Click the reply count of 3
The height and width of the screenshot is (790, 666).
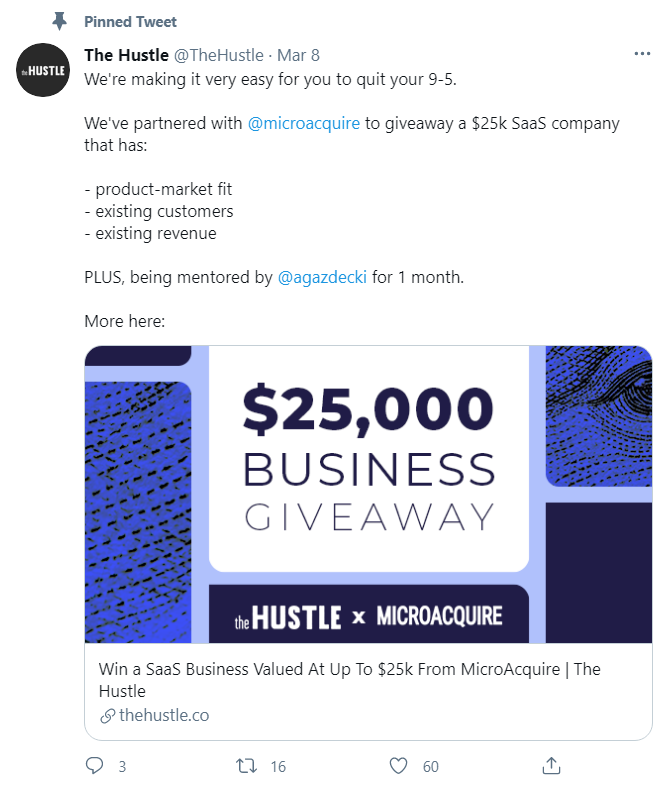click(122, 767)
